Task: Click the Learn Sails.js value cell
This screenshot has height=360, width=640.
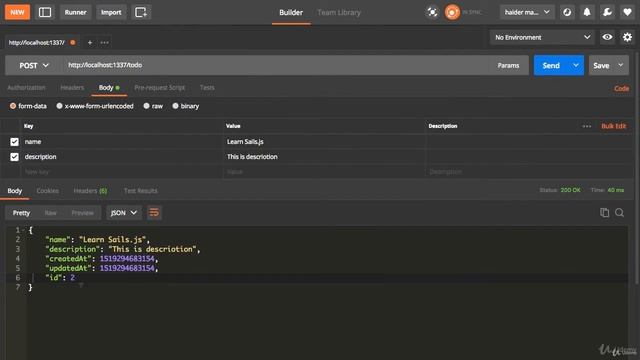Action: (x=324, y=142)
